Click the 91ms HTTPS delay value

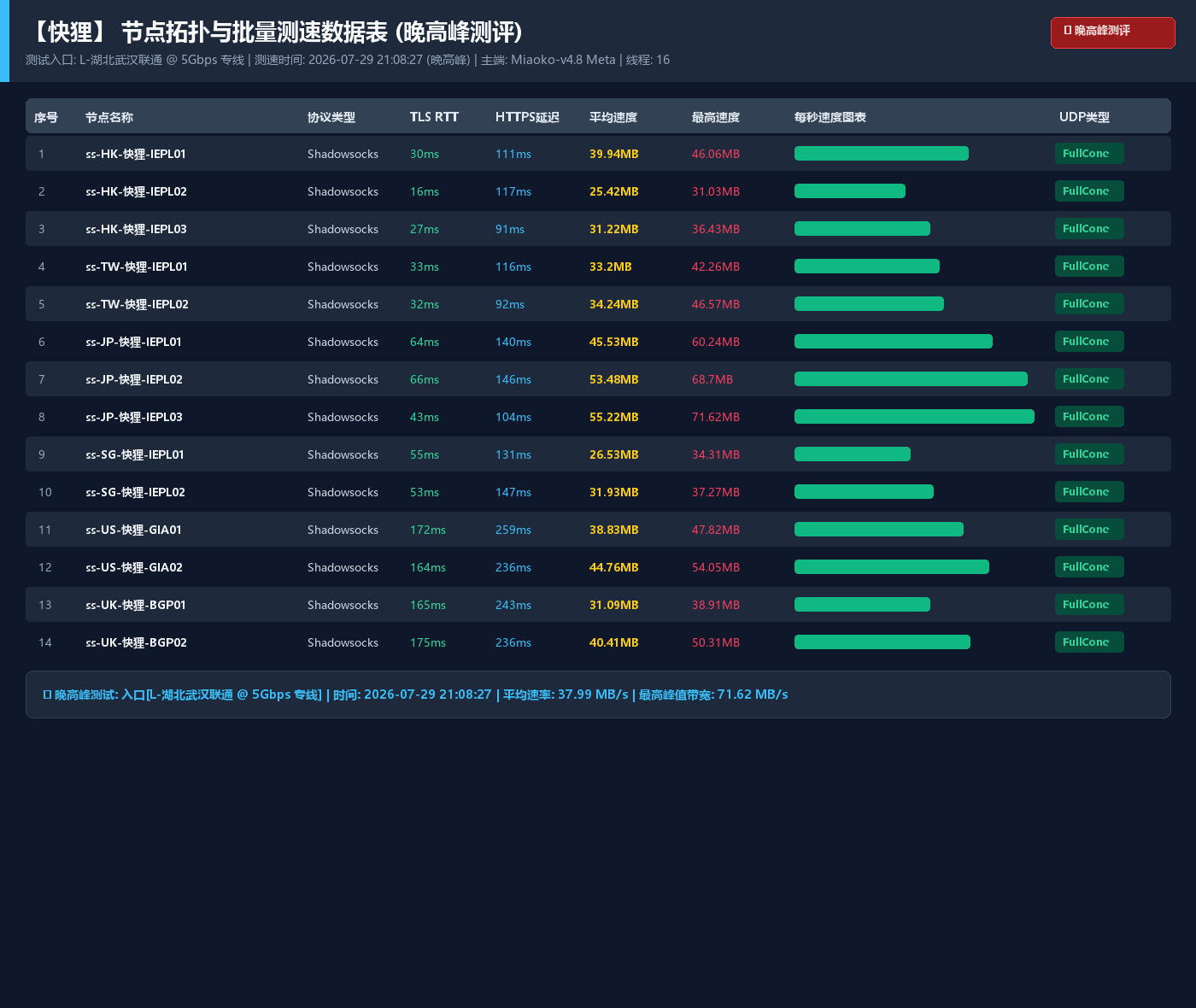tap(510, 229)
